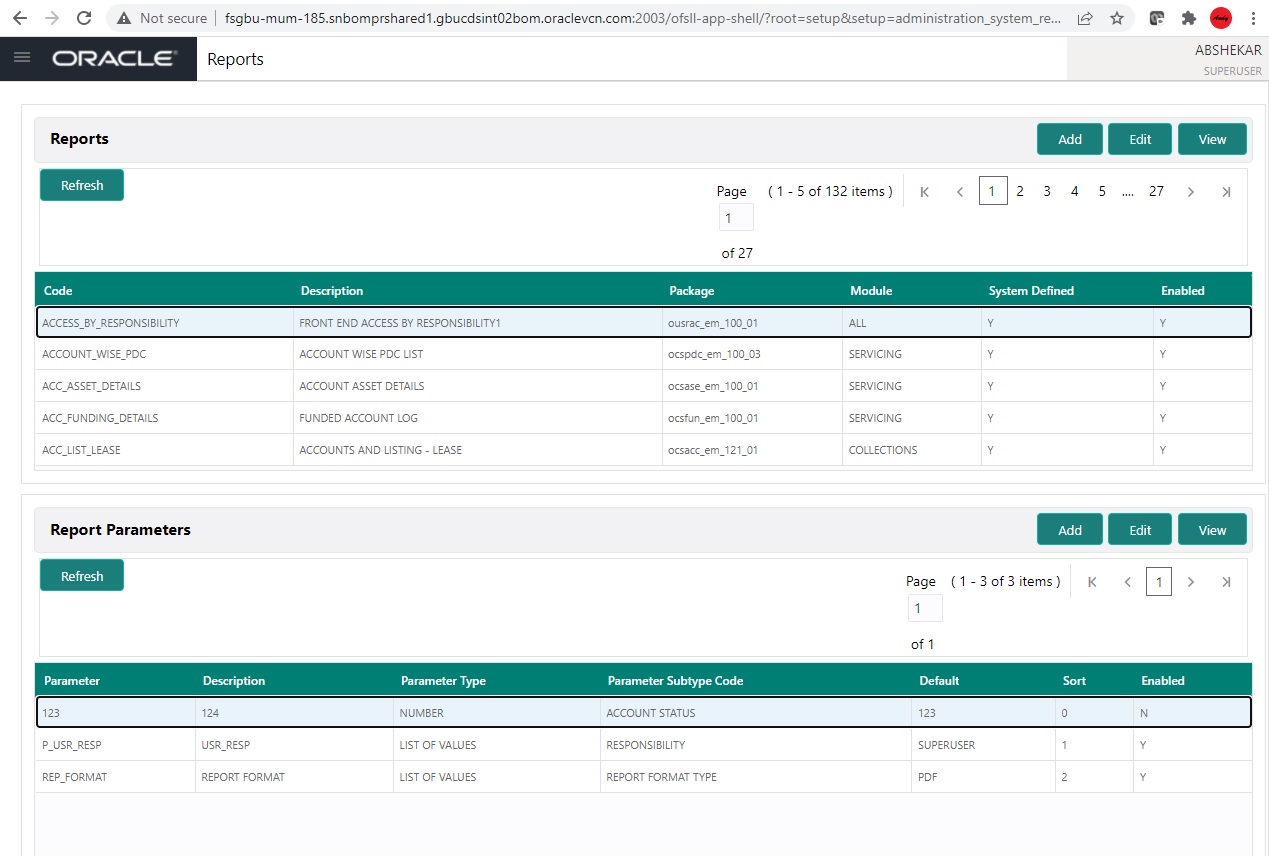The width and height of the screenshot is (1269, 856).
Task: Click Parameter Subtype Code column header
Action: pyautogui.click(x=675, y=681)
